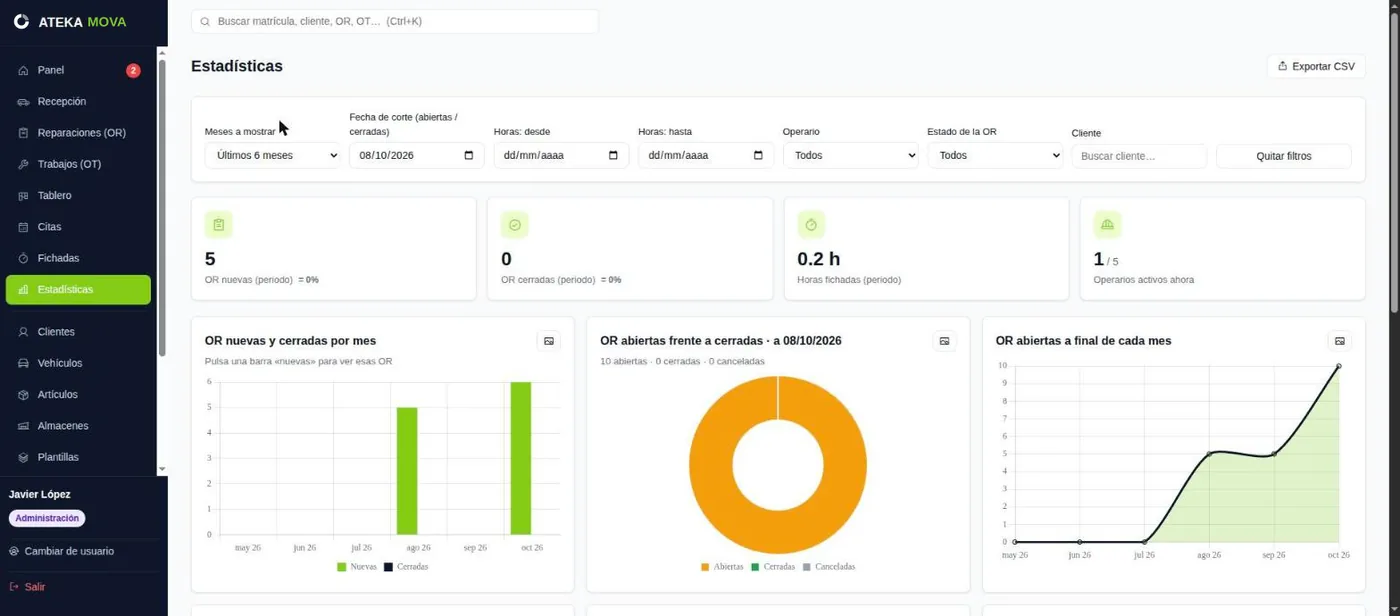Click the Plantillas layers icon
1400x616 pixels.
click(23, 457)
